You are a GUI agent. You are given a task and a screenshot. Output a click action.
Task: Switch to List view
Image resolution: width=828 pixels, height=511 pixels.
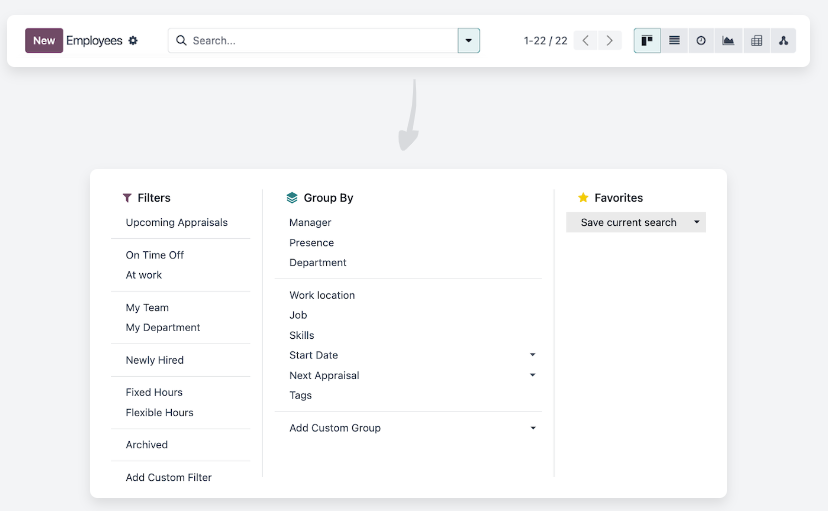point(675,41)
